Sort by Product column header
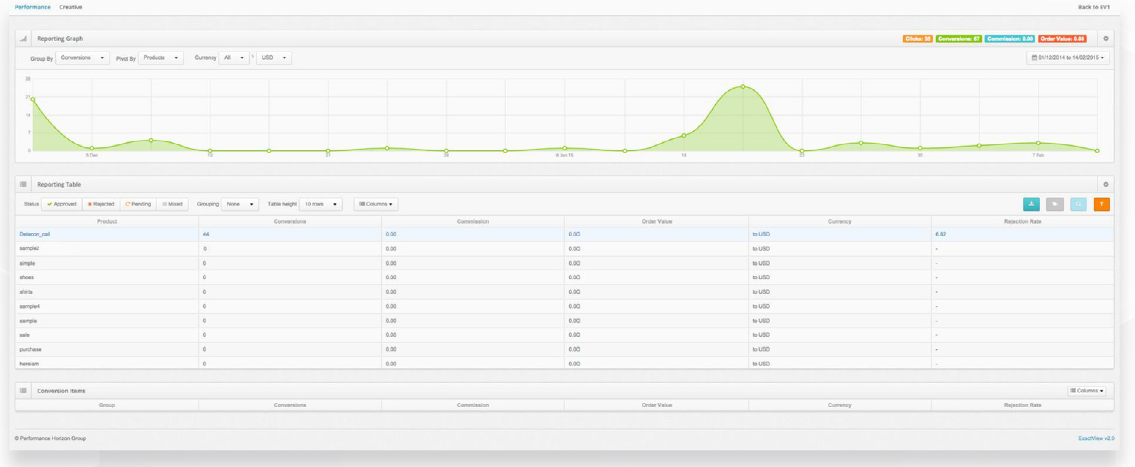Image resolution: width=1135 pixels, height=467 pixels. [x=107, y=221]
